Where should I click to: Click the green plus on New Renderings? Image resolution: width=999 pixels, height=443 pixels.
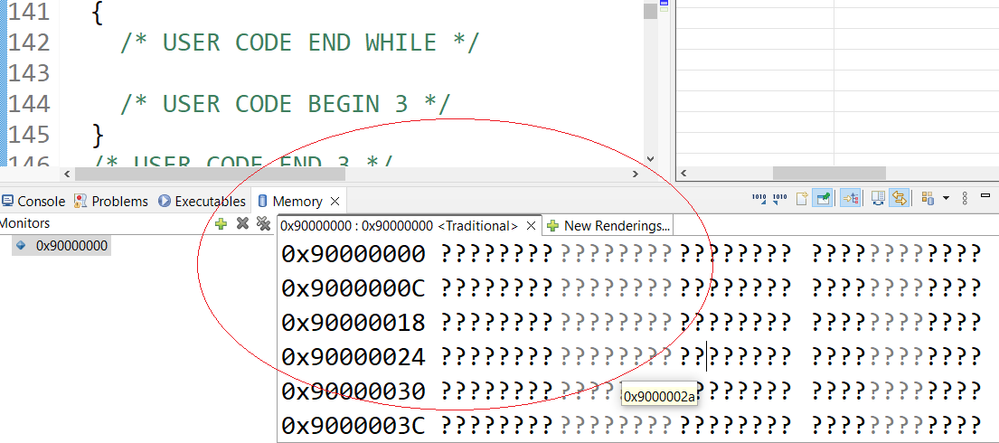point(553,226)
